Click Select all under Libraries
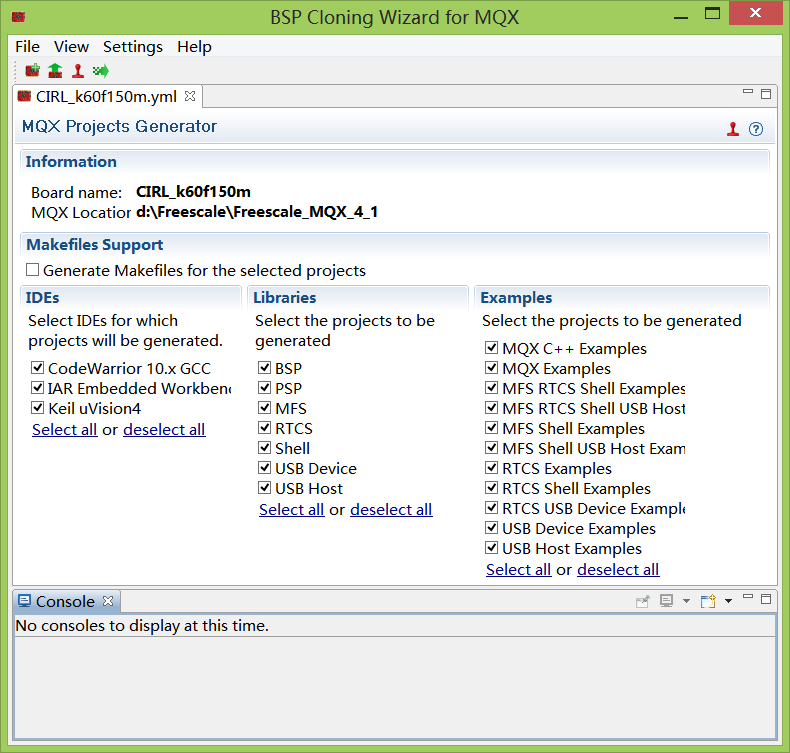 (292, 510)
